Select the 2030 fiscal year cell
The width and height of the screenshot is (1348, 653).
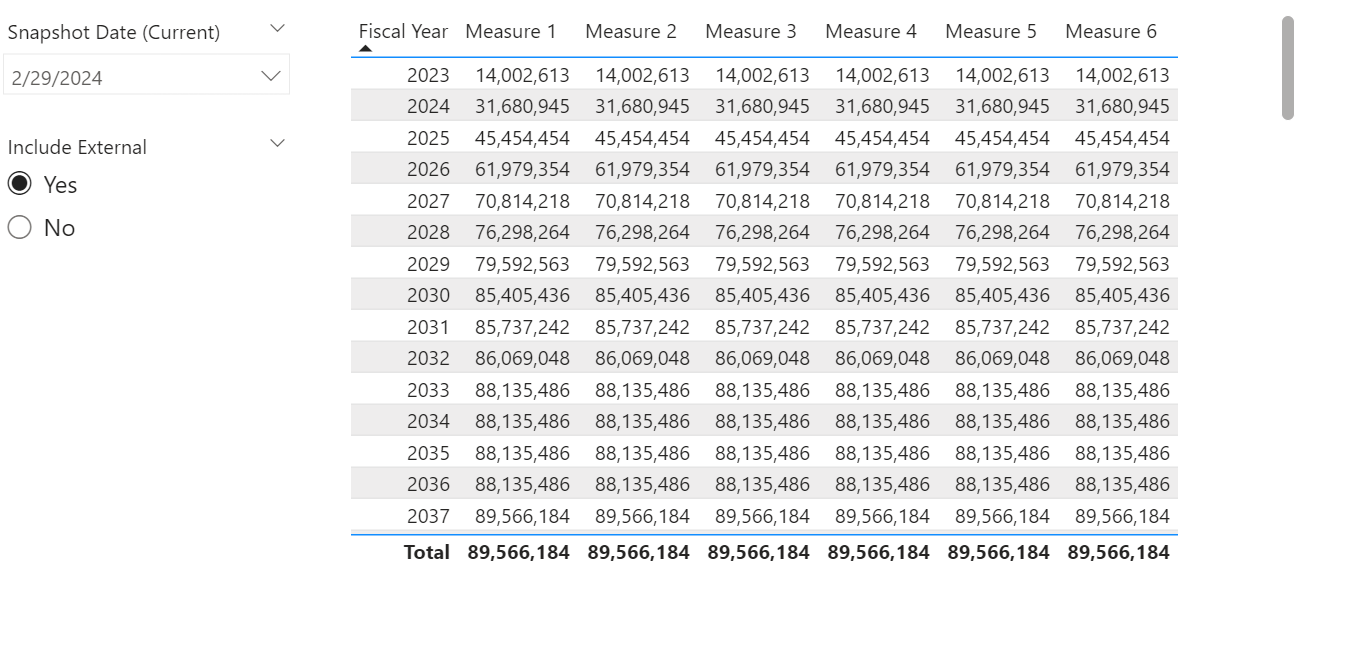[x=428, y=295]
